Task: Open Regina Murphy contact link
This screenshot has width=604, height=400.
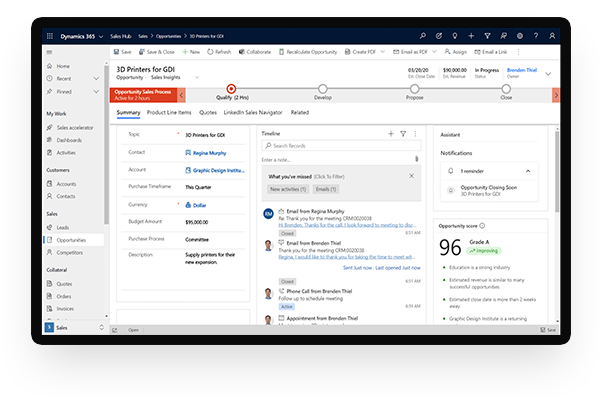Action: [209, 153]
